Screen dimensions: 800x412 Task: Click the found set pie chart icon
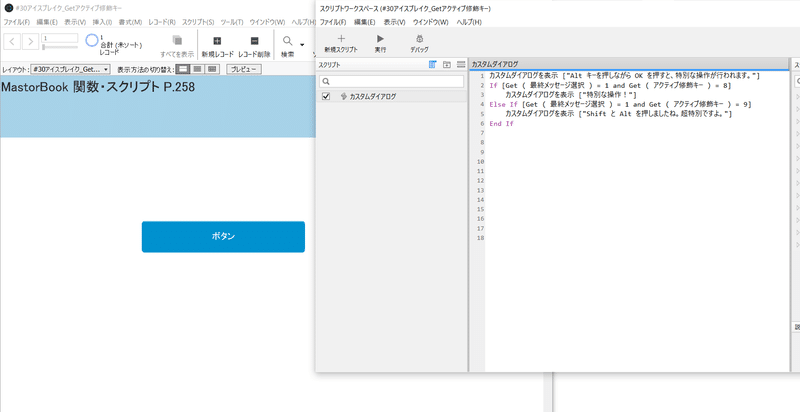point(91,40)
